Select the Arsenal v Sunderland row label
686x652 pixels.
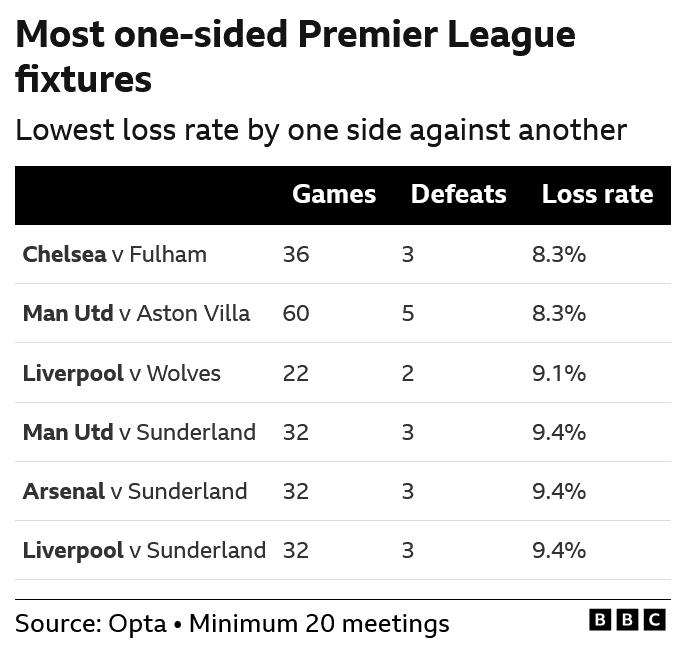(x=134, y=491)
